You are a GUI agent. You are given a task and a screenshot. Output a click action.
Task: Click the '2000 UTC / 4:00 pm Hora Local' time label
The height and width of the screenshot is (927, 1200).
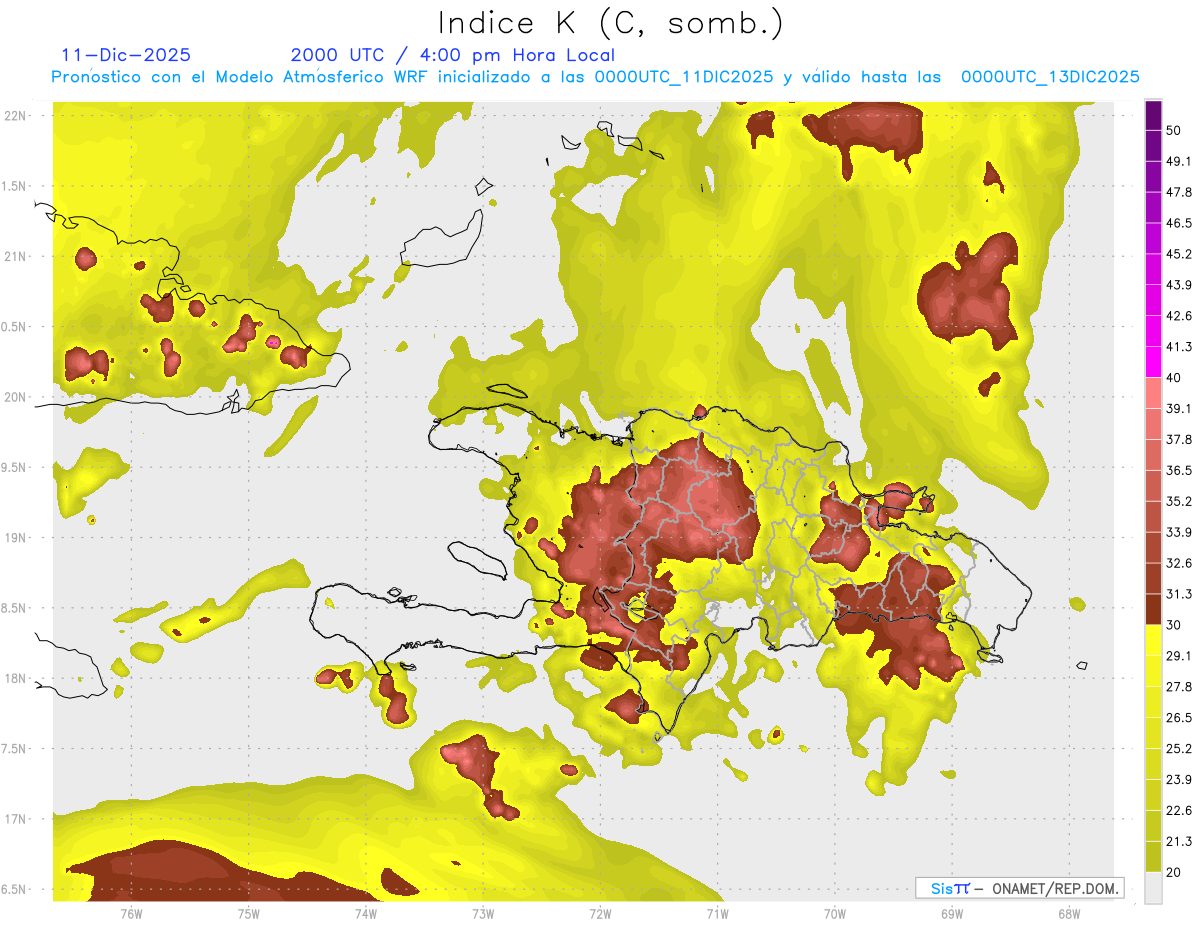point(453,55)
